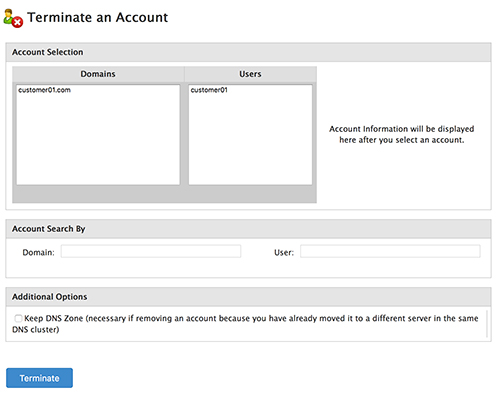The image size is (500, 394).
Task: Click the Domain: field label
Action: 38,253
